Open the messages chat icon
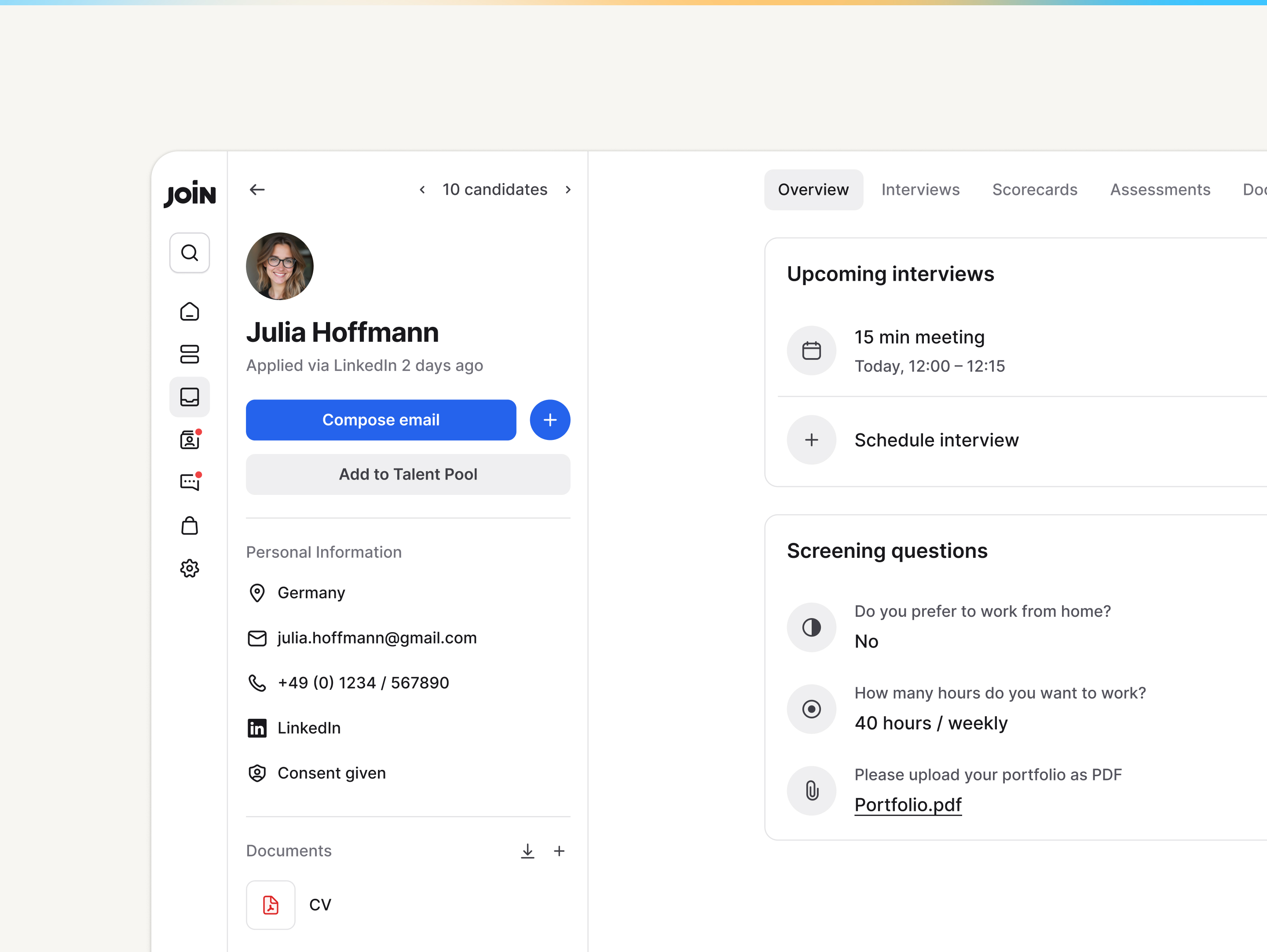This screenshot has height=952, width=1267. tap(189, 482)
